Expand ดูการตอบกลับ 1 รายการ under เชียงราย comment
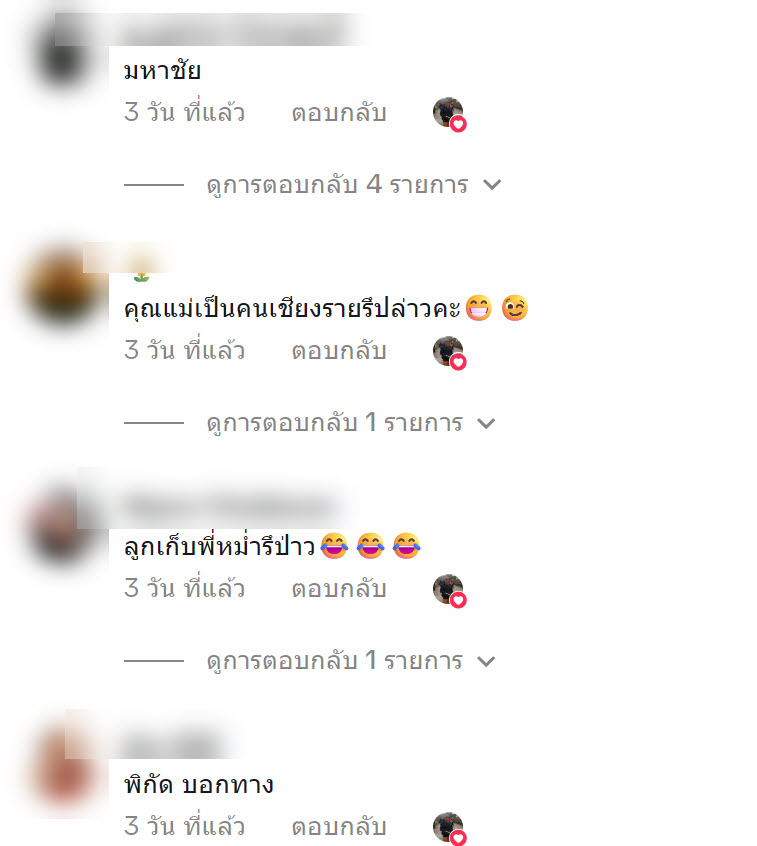 click(x=335, y=423)
